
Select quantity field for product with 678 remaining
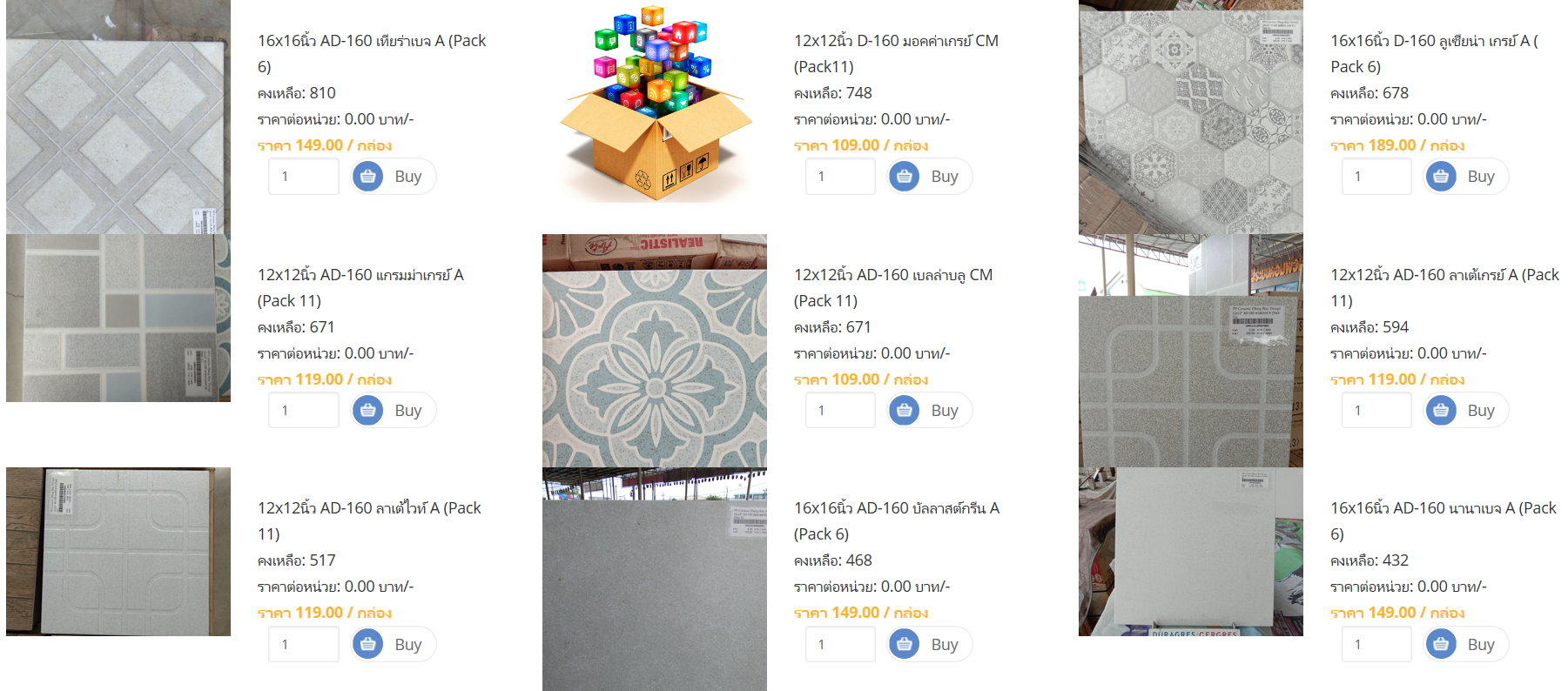[x=1376, y=177]
